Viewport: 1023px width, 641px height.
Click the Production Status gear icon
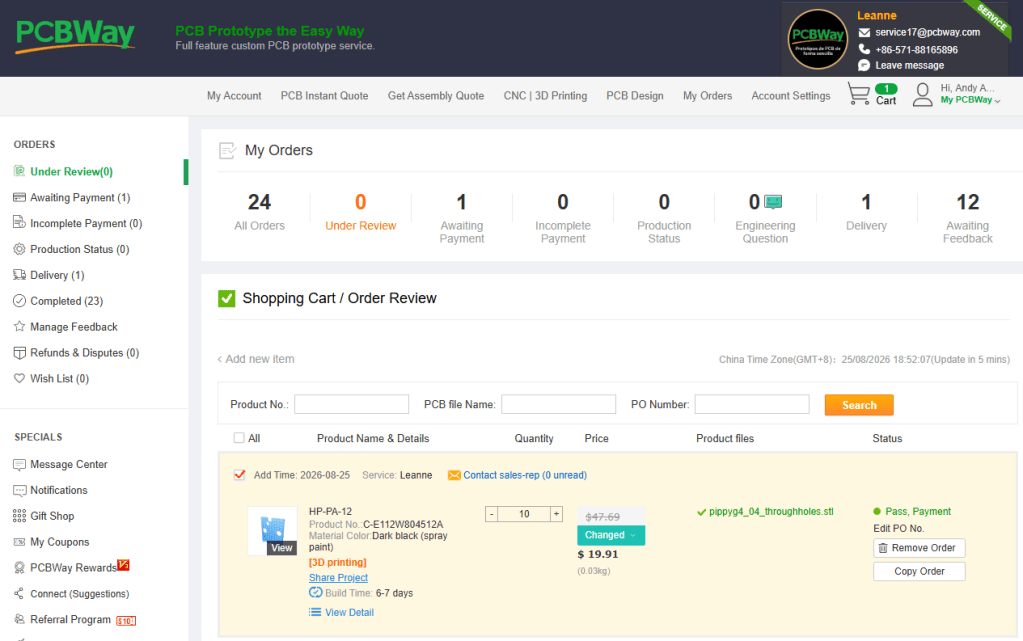[20, 249]
